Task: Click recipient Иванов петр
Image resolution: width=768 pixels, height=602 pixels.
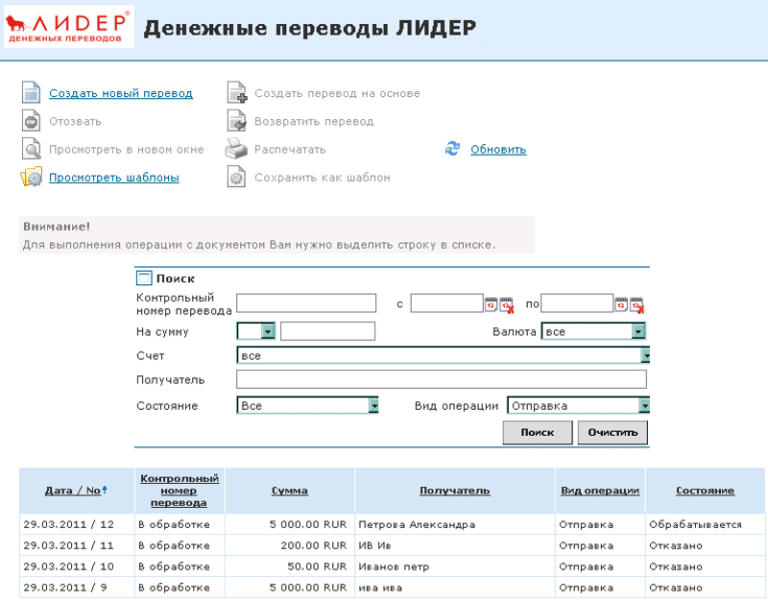Action: pyautogui.click(x=394, y=567)
